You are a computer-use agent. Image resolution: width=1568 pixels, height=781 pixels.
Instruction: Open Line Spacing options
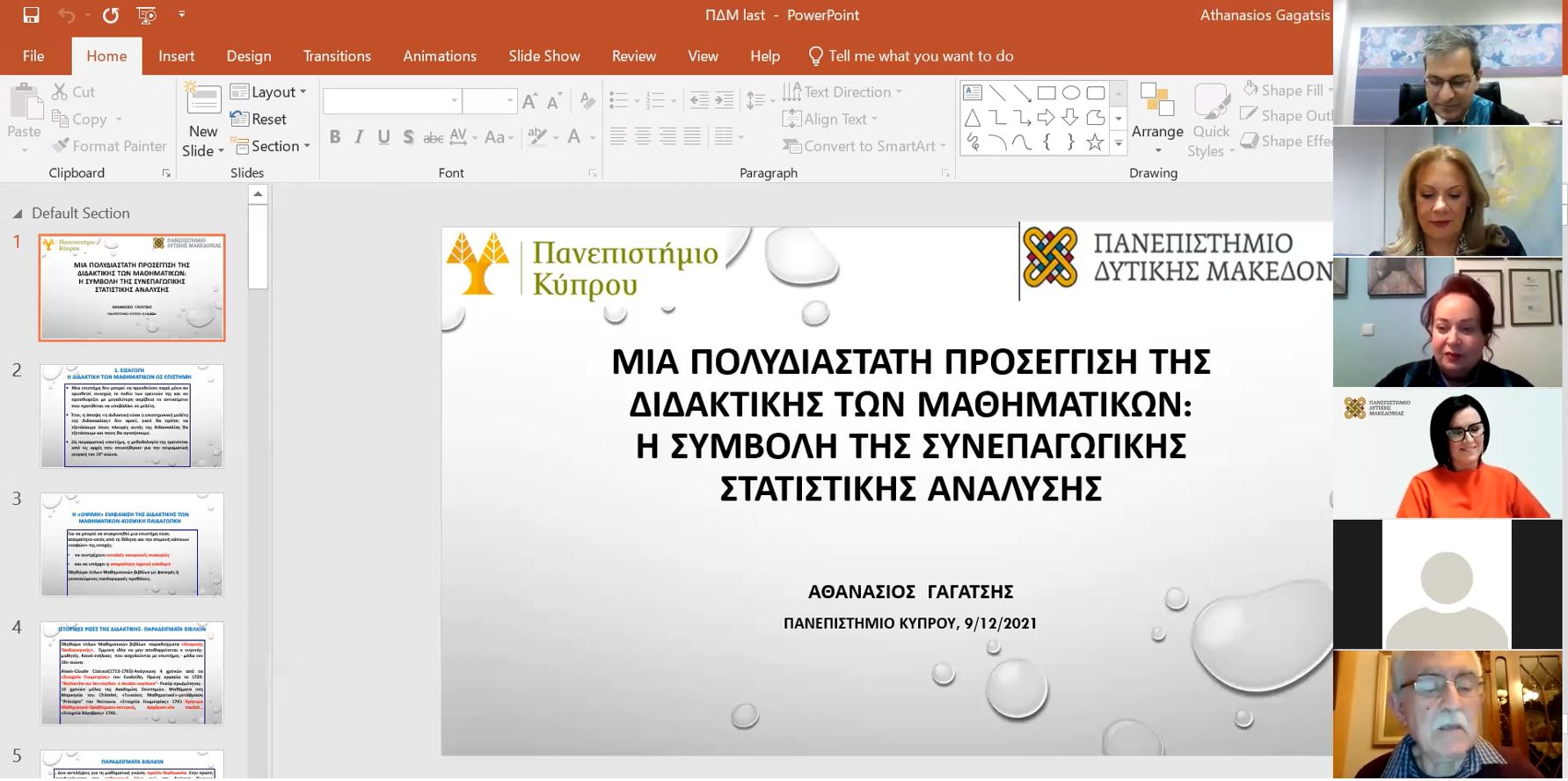[x=761, y=100]
